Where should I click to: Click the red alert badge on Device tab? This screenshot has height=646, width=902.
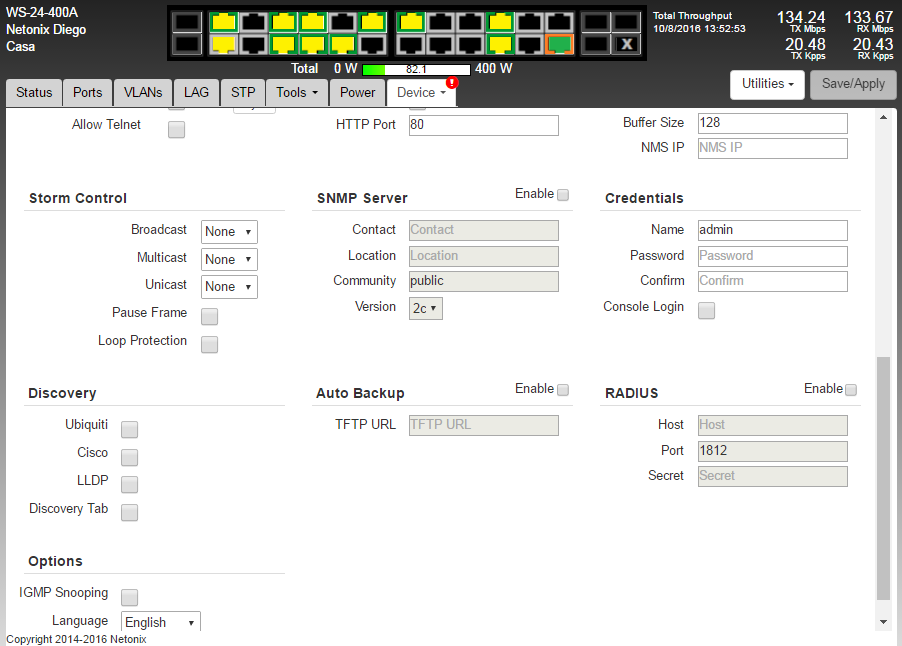coord(451,82)
